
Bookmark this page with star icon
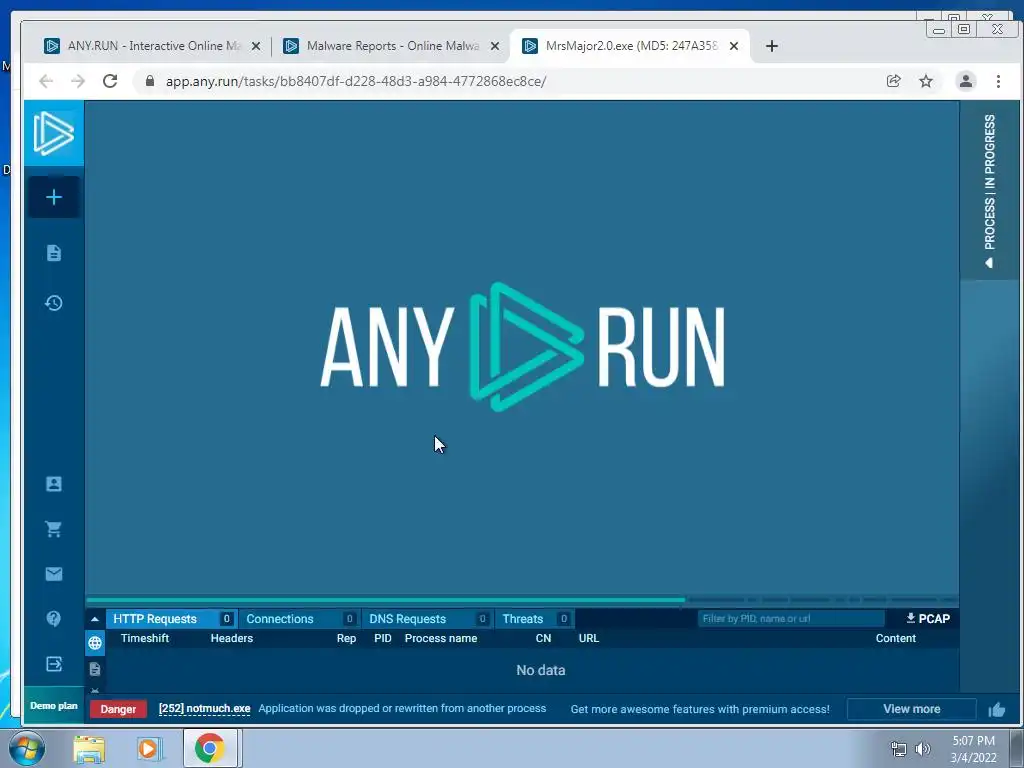pos(926,81)
